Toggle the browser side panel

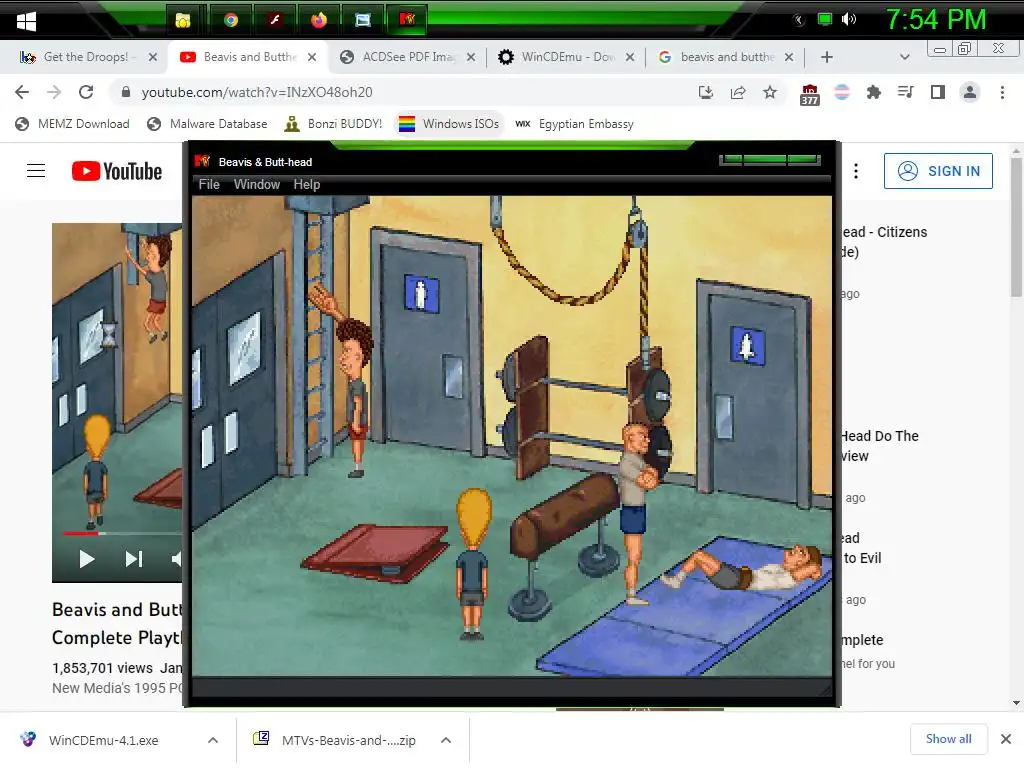coord(938,92)
